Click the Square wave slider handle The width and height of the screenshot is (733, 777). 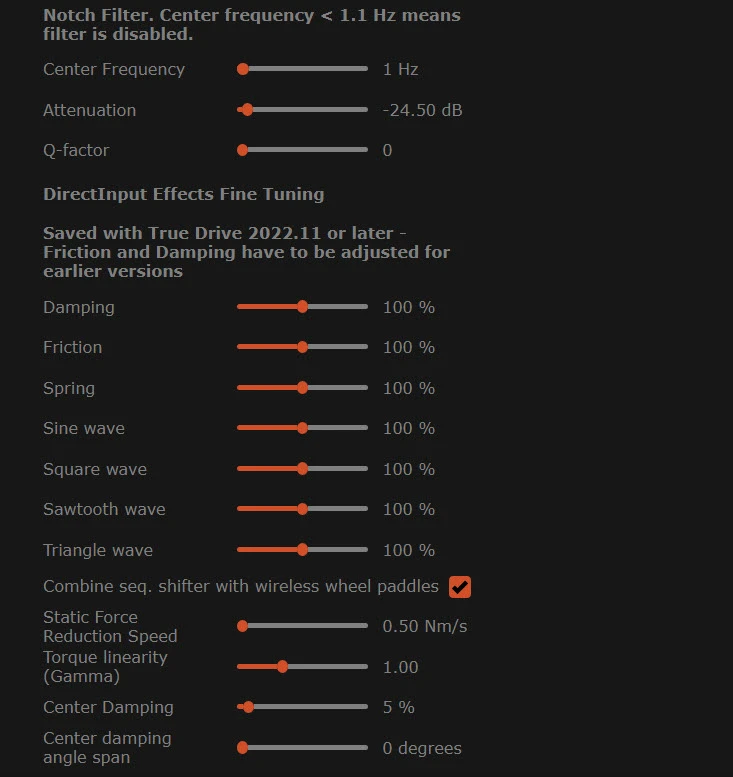coord(302,468)
